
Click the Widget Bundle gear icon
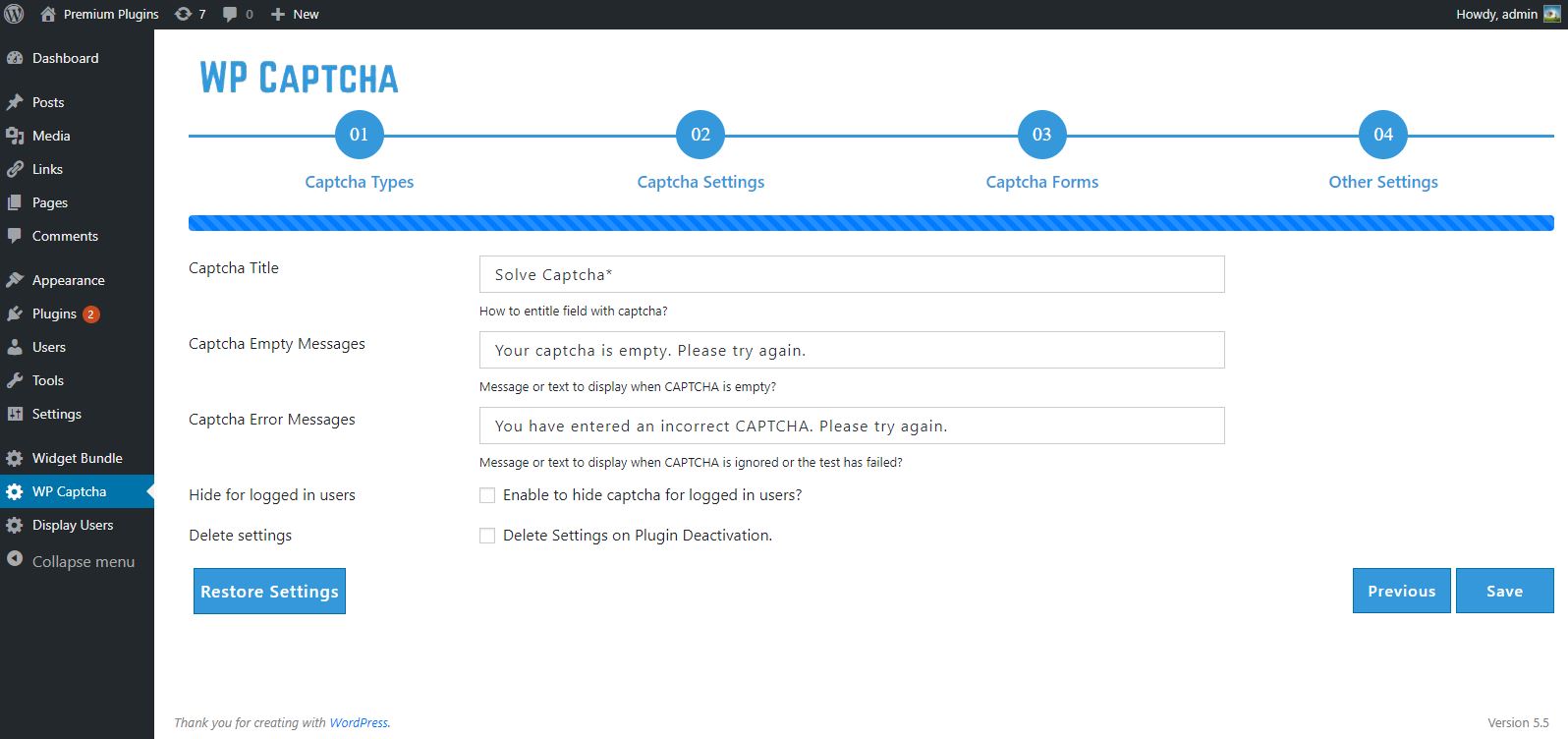tap(15, 458)
